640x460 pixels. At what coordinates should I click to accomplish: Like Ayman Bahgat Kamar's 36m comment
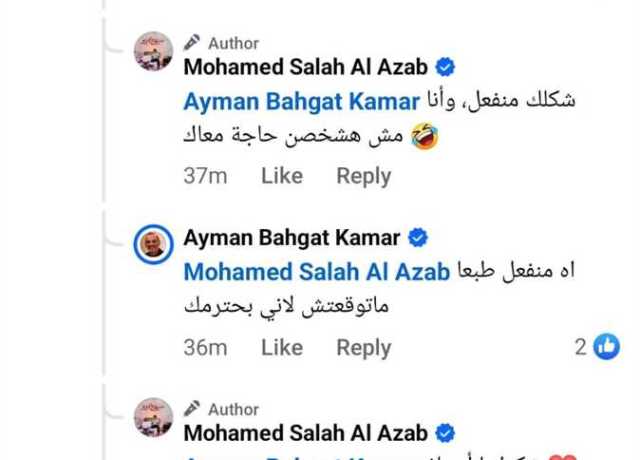pos(282,348)
